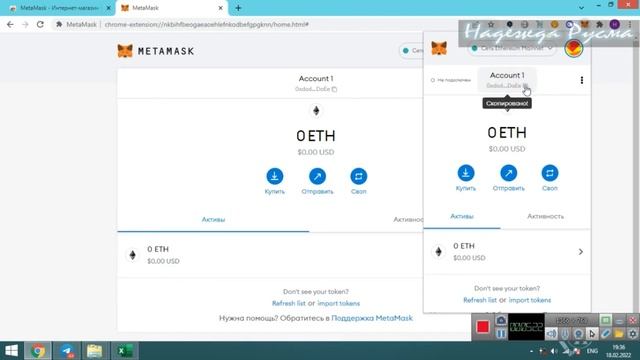Image resolution: width=640 pixels, height=360 pixels.
Task: Click the MetaMask logo on the full page
Action: (x=156, y=51)
